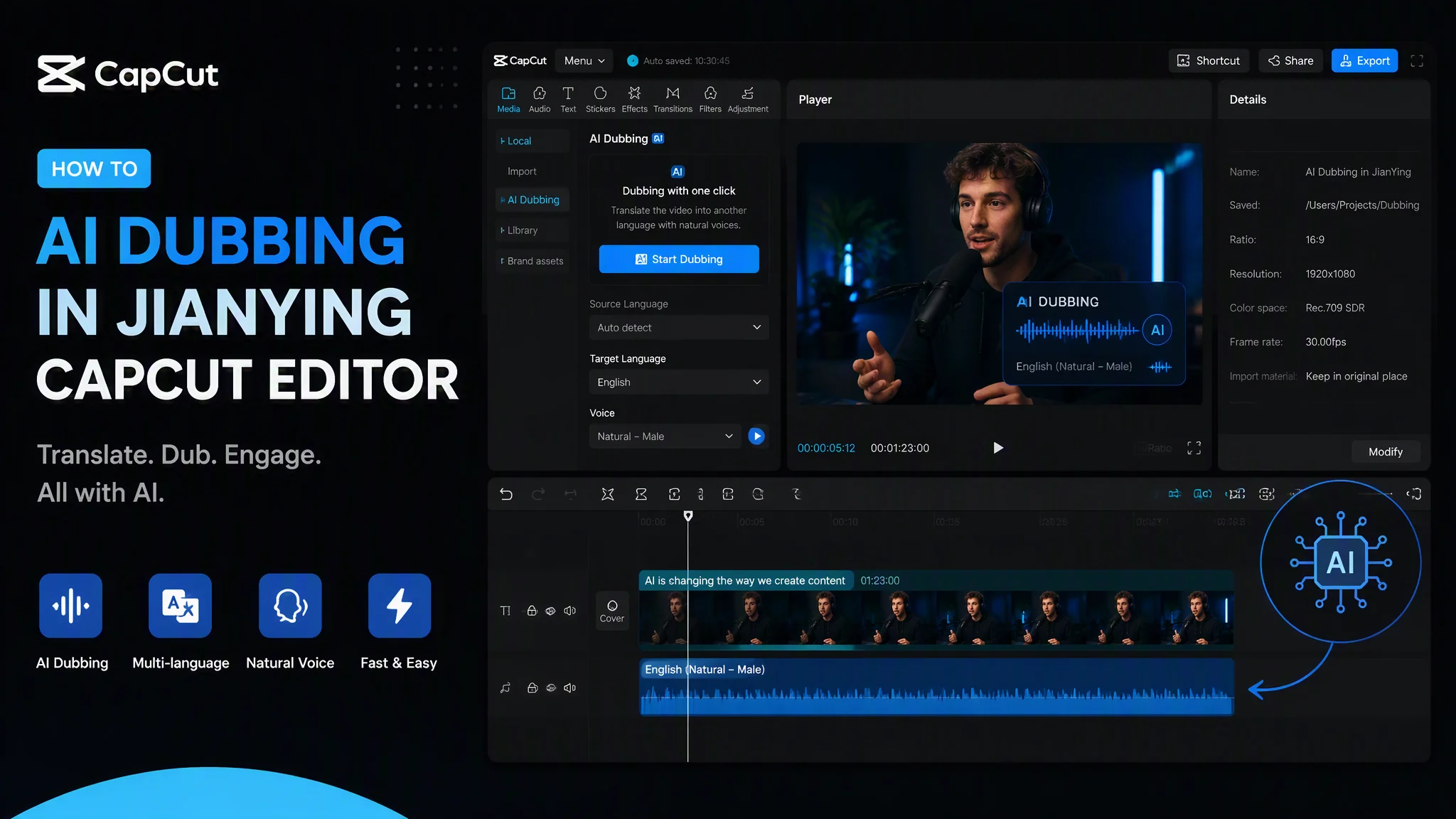The image size is (1456, 819).
Task: Undo the last edit in the timeline toolbar
Action: coord(506,494)
